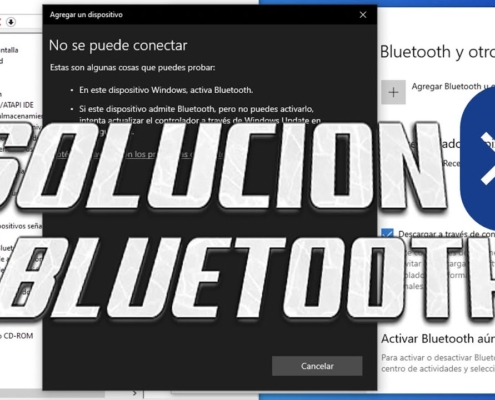This screenshot has height=400, width=495.
Task: Click the 'Bluetooth y otros' settings heading
Action: (x=437, y=52)
